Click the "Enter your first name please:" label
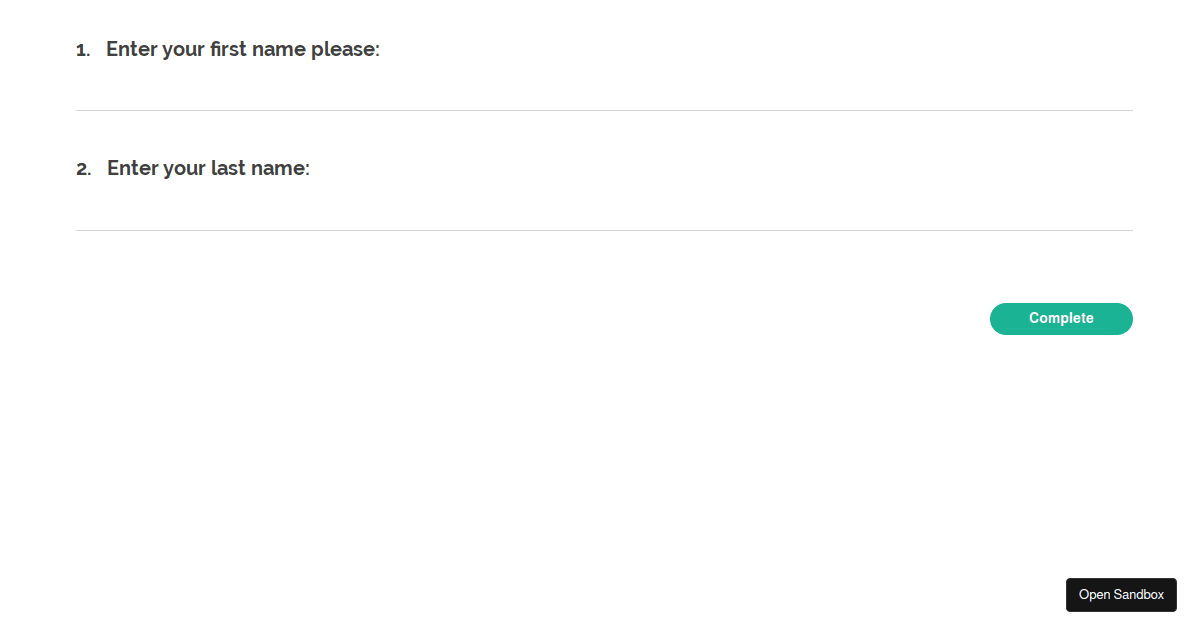 (243, 49)
